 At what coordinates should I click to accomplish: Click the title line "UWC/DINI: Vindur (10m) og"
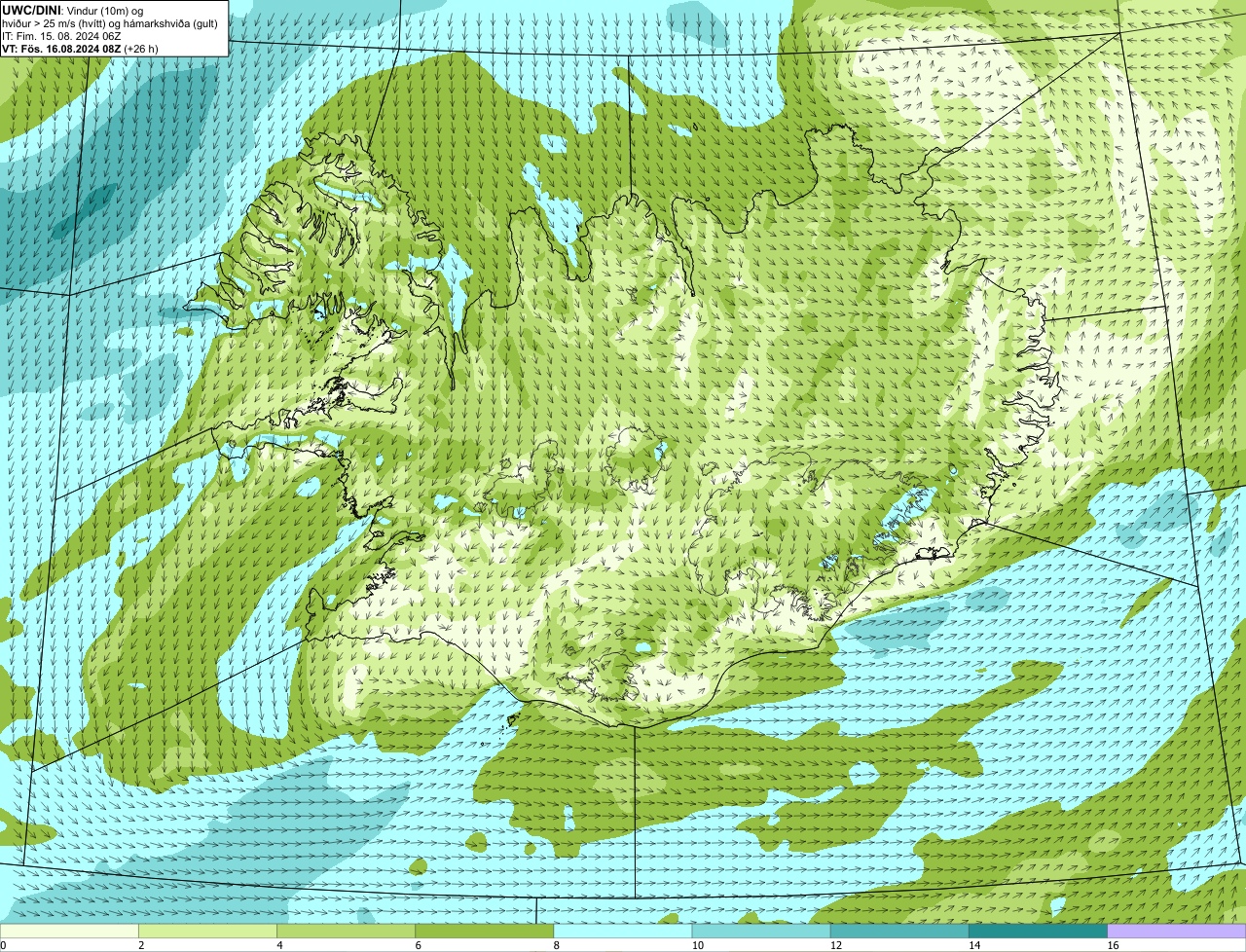click(x=73, y=11)
